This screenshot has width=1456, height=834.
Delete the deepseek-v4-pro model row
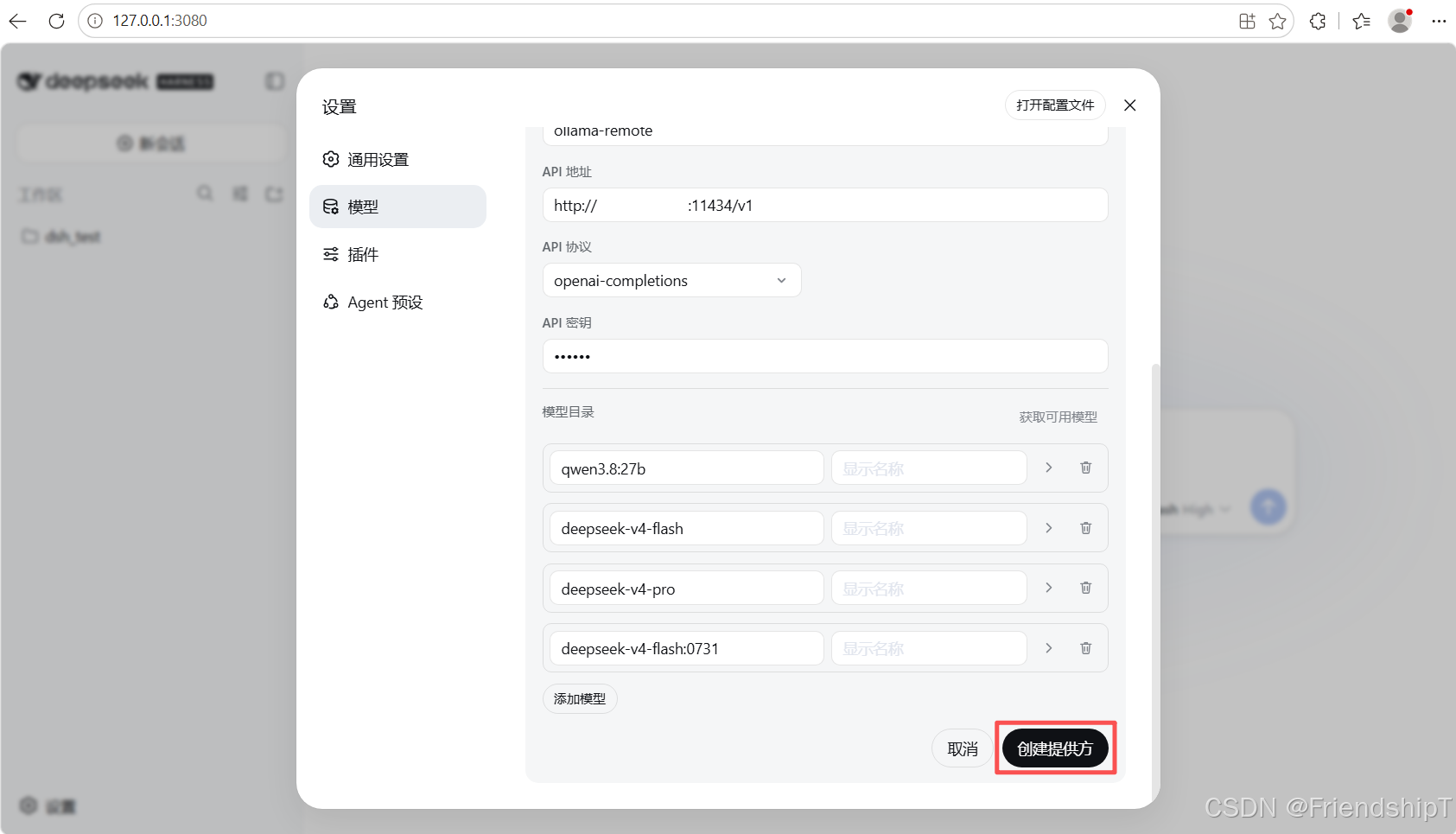tap(1085, 588)
